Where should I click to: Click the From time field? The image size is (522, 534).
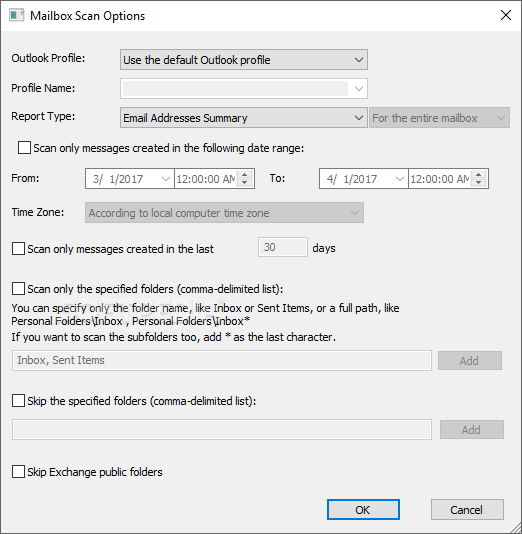[x=206, y=179]
